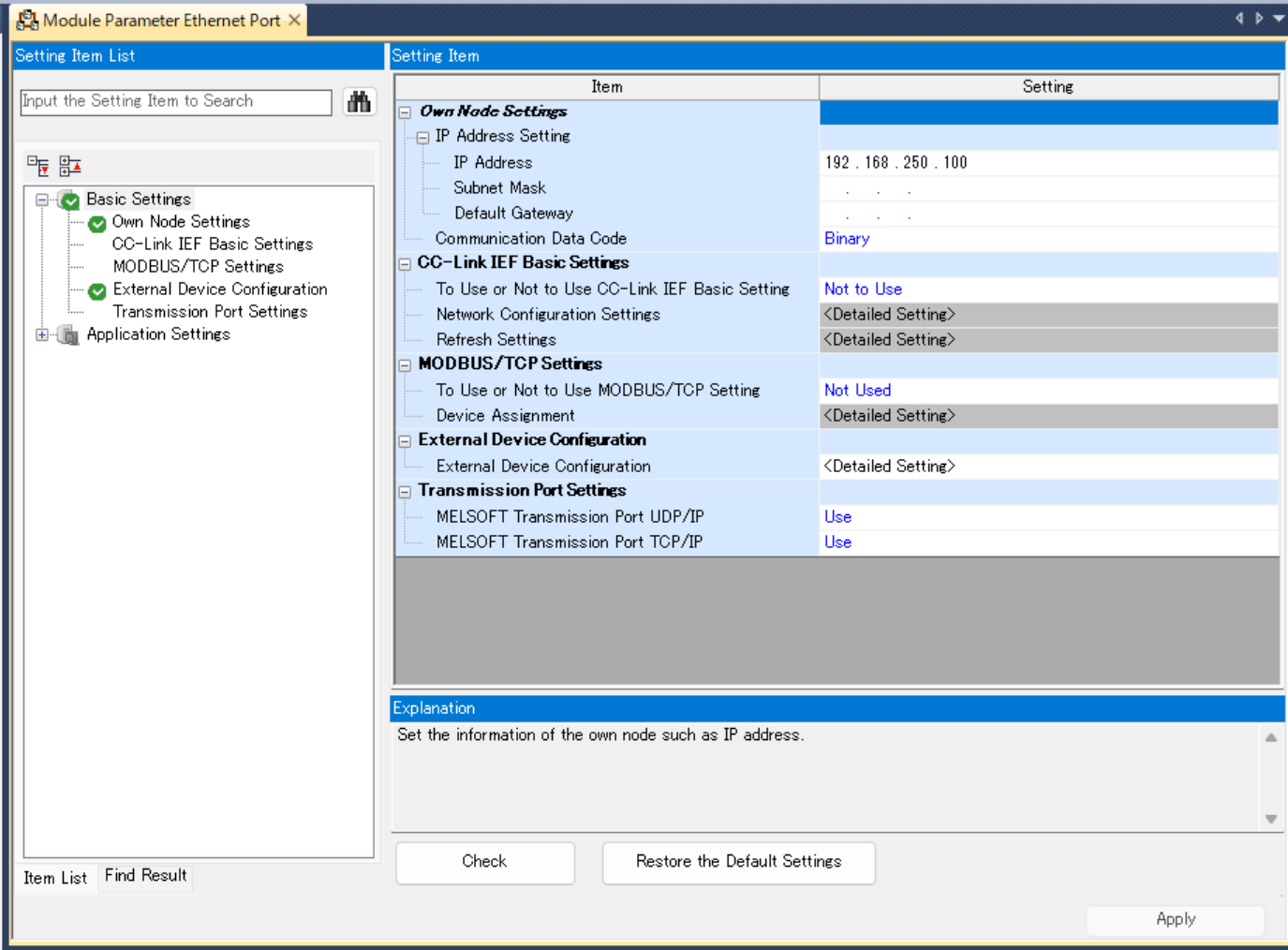Click the Default Gateway row label

(513, 214)
